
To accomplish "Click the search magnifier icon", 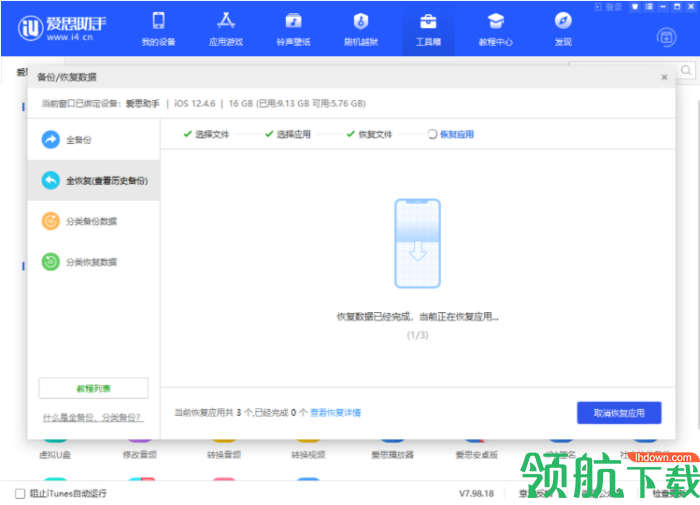I will (x=686, y=70).
